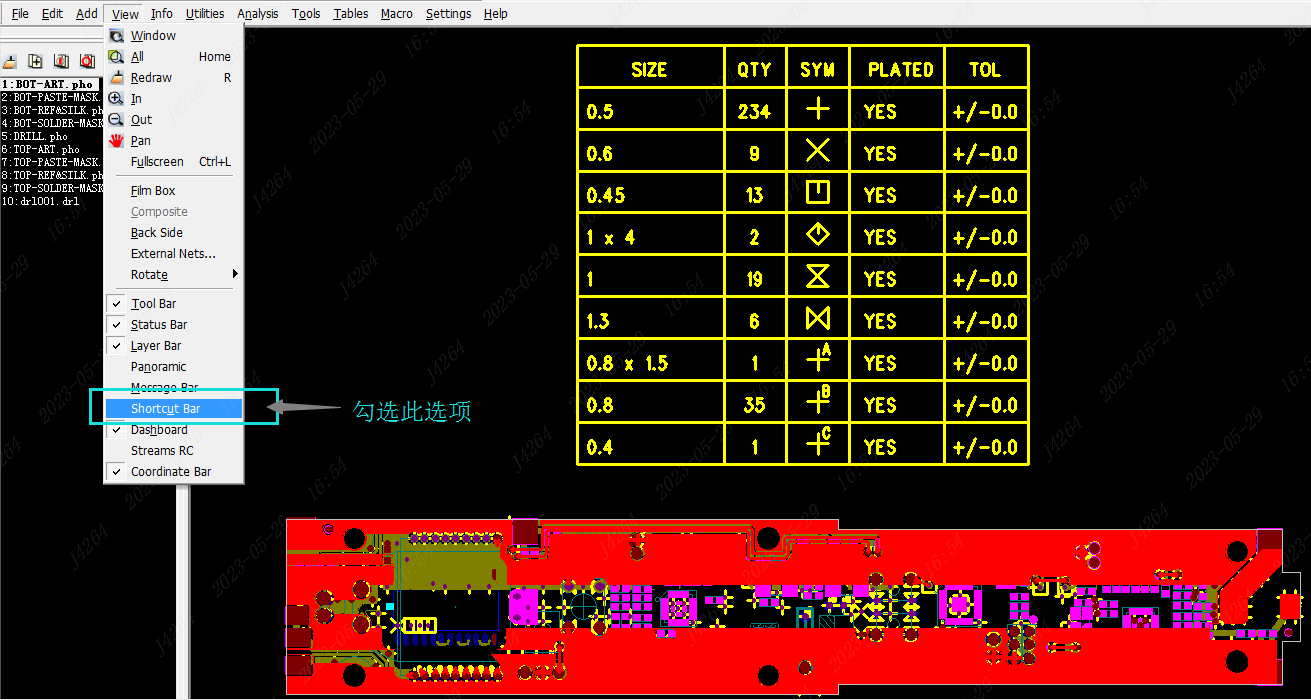Choose External Nets... menu entry
Image resolution: width=1311 pixels, height=700 pixels.
(173, 254)
